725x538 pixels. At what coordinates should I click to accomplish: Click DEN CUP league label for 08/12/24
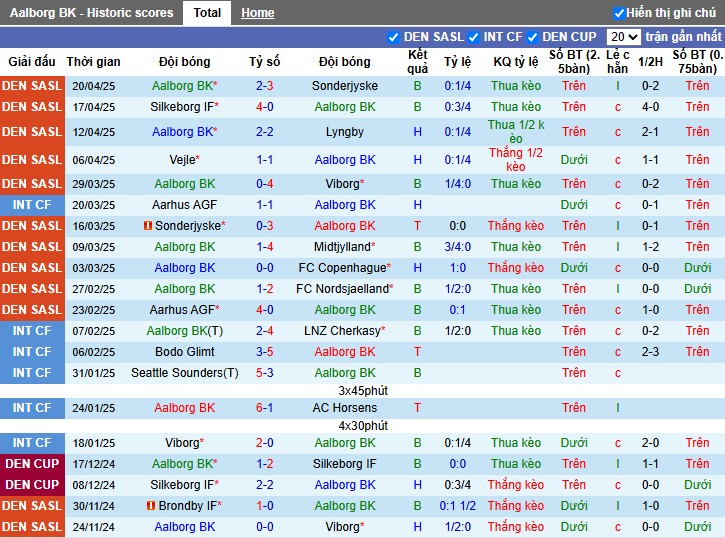[32, 485]
